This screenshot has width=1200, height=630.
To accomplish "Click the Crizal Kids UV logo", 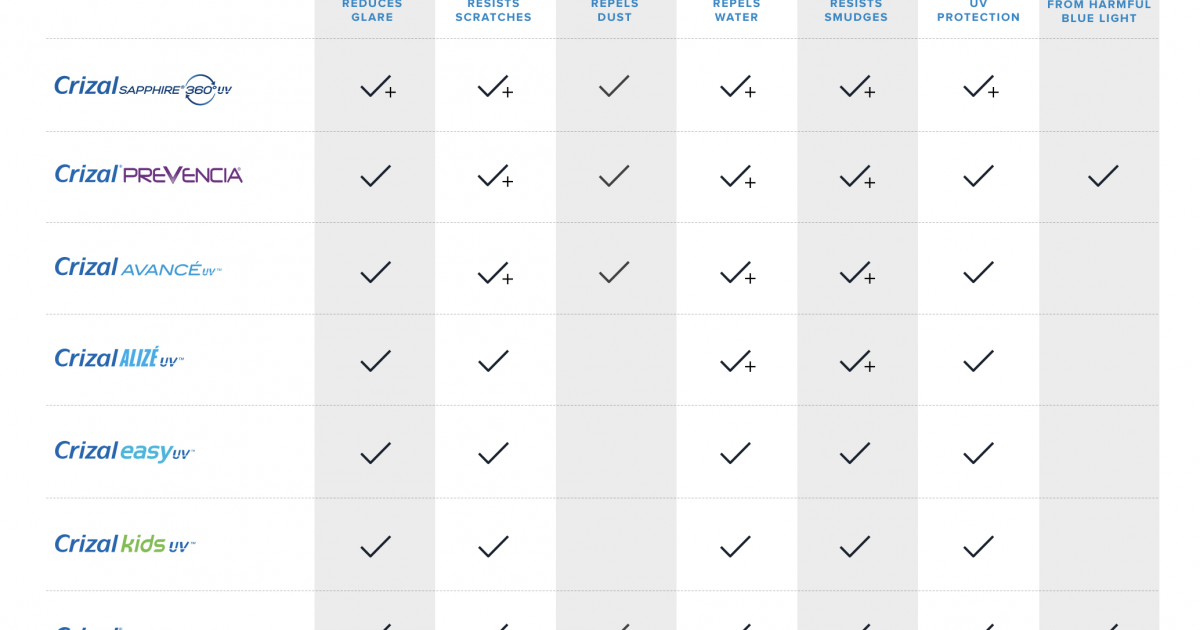I will point(125,543).
